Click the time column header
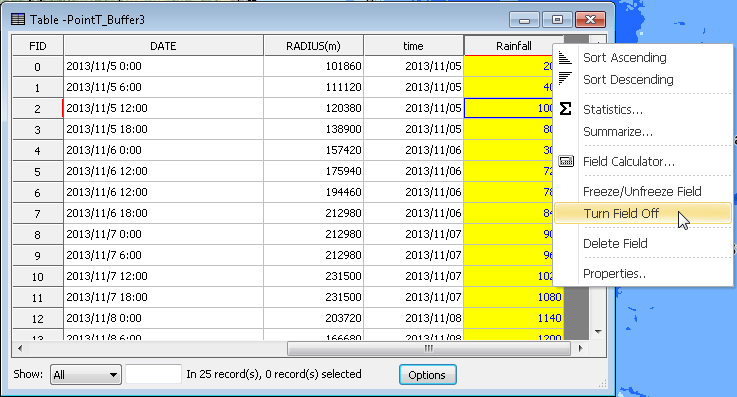 (414, 46)
